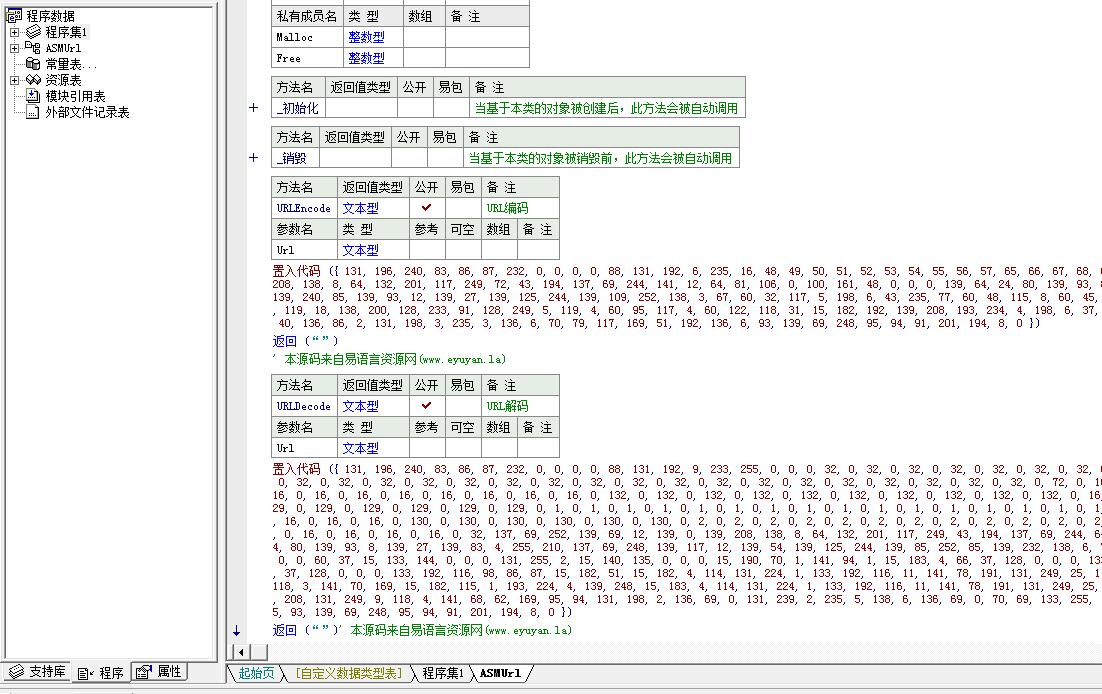Click the Url parameter name under URLEncode
This screenshot has height=694, width=1102.
304,250
